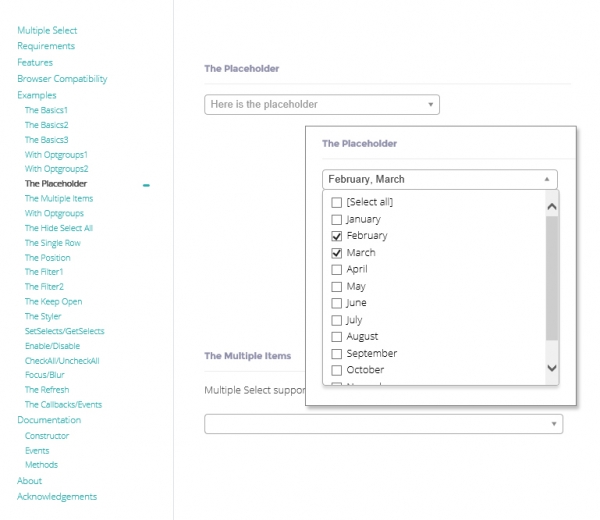
Task: Check the May checkbox
Action: (x=336, y=287)
